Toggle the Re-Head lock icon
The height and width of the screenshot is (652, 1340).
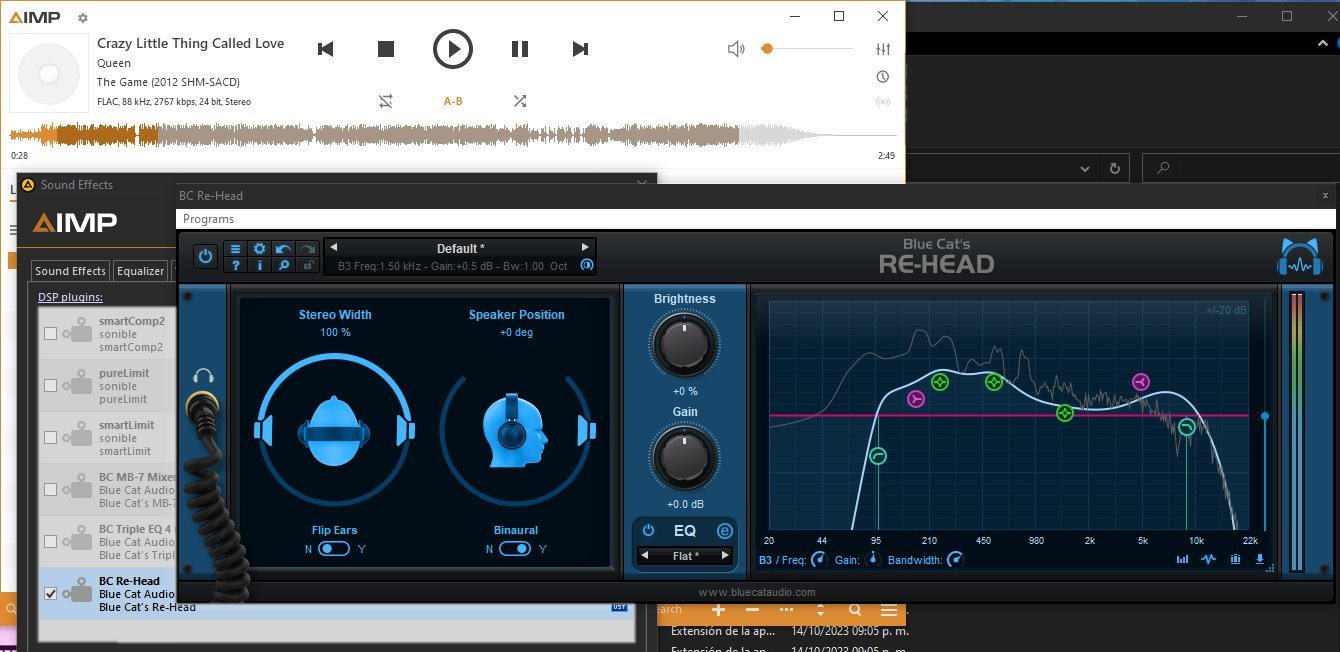[x=308, y=265]
